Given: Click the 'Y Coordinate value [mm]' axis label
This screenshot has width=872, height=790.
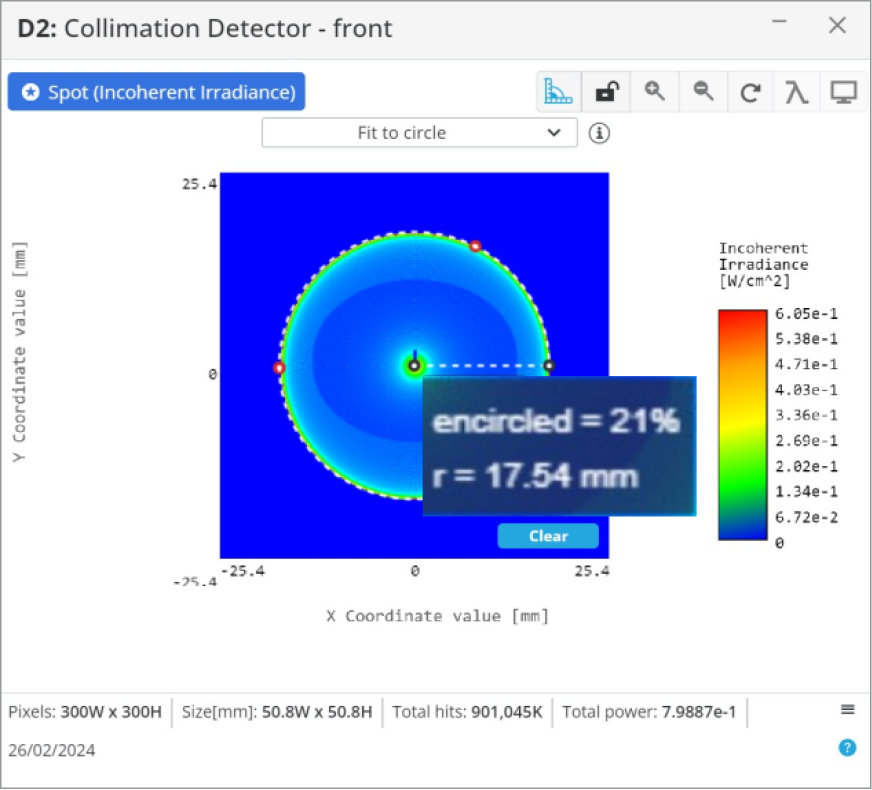Looking at the screenshot, I should coord(19,351).
